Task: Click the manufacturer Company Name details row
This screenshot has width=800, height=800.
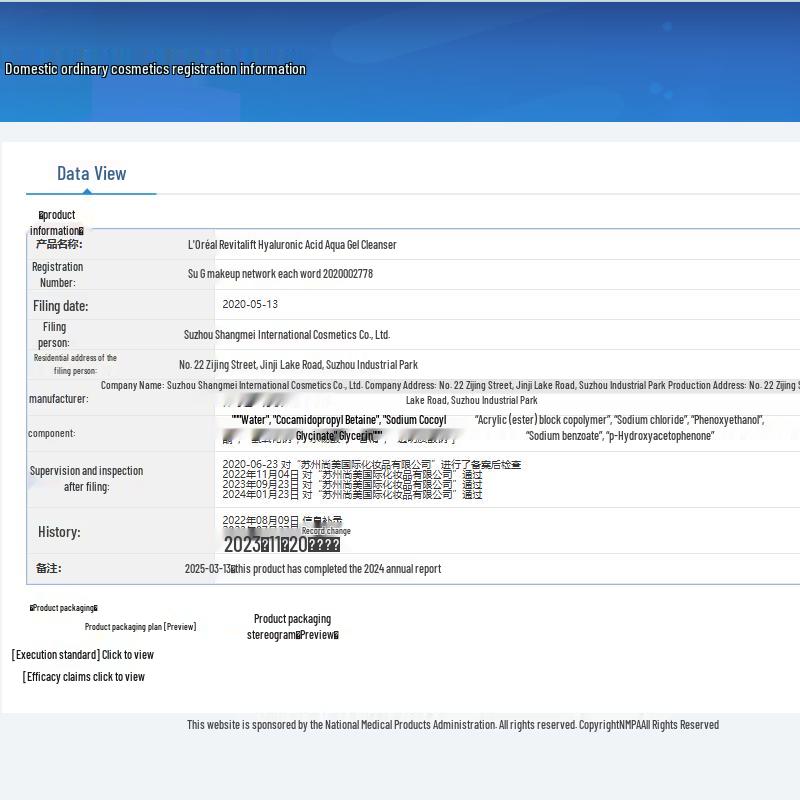Action: click(x=450, y=386)
